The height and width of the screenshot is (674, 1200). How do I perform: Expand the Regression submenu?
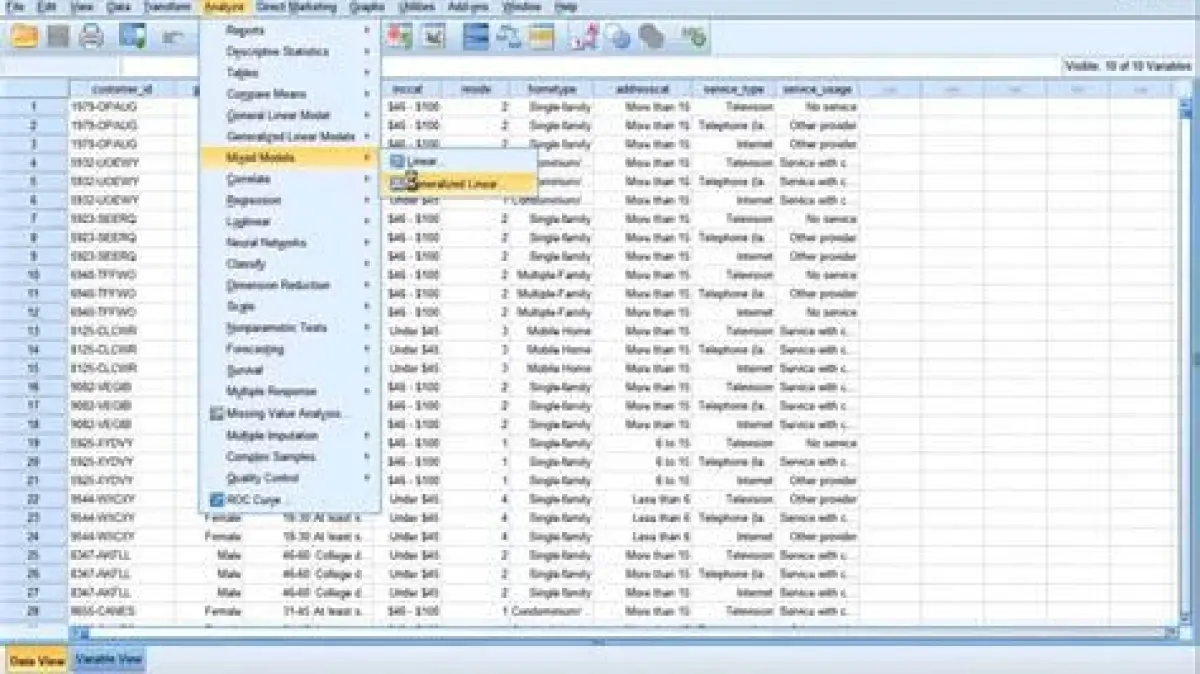tap(254, 200)
